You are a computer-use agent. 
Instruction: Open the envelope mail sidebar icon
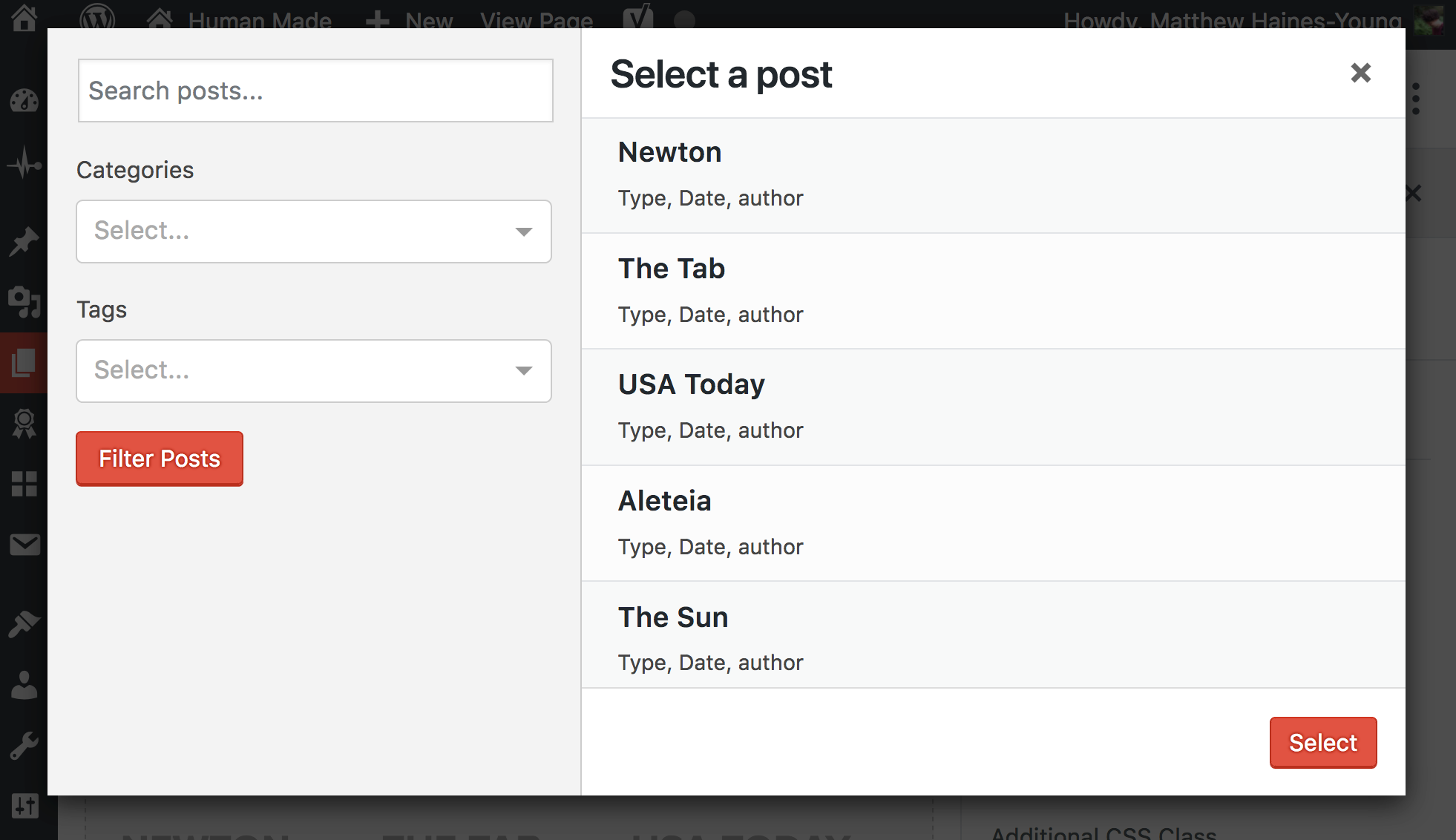pyautogui.click(x=24, y=545)
